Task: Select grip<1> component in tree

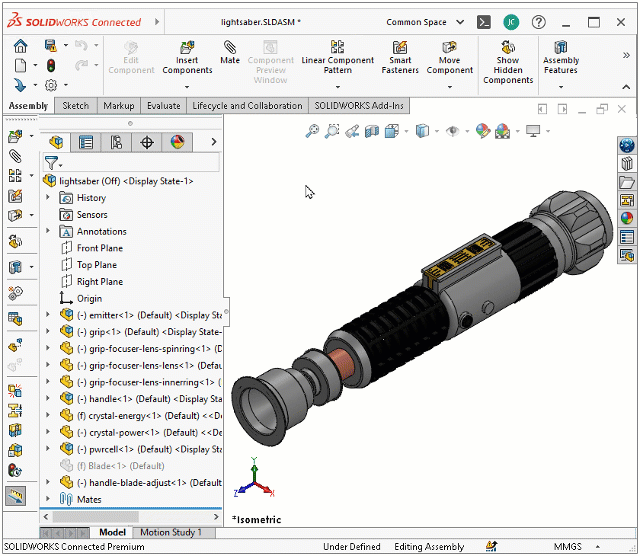Action: pos(140,332)
